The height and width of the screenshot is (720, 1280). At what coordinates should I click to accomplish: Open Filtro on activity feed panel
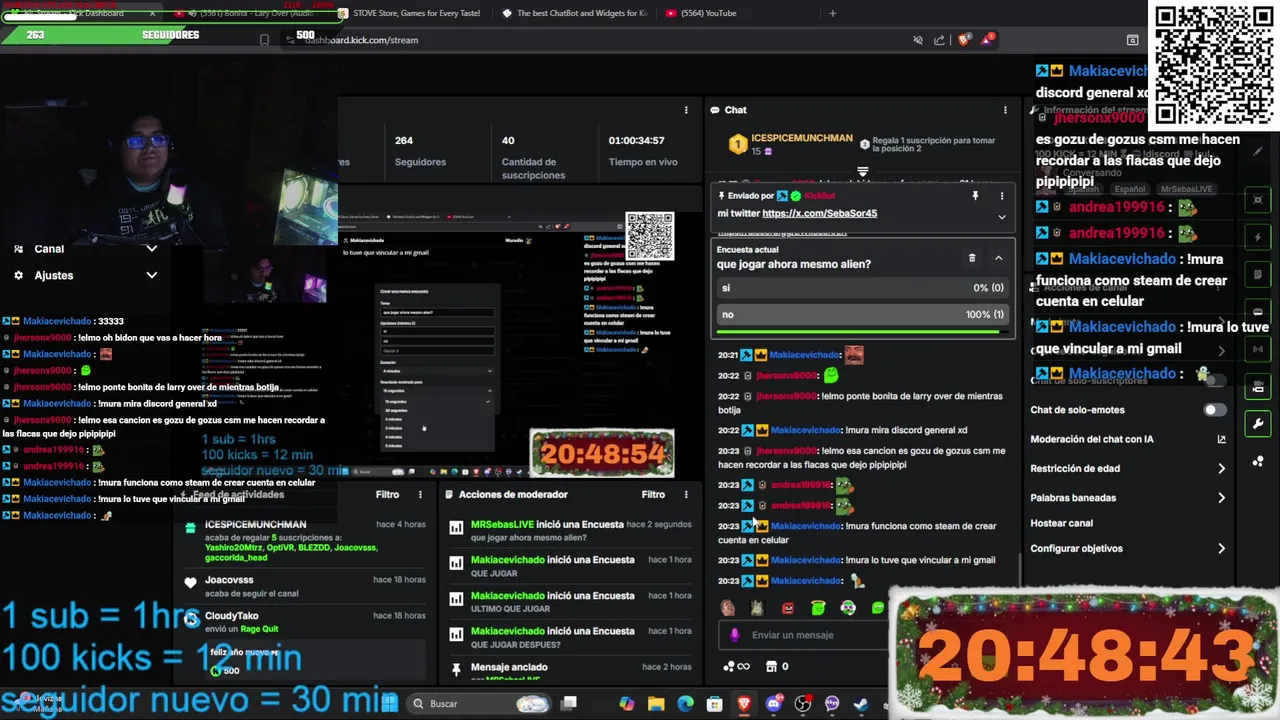387,494
